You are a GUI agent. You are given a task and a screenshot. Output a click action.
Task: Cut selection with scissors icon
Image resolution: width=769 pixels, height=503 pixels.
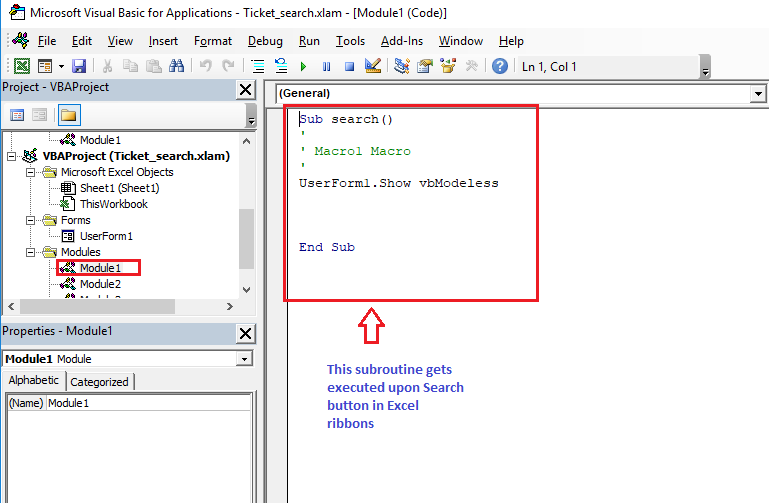coord(107,66)
